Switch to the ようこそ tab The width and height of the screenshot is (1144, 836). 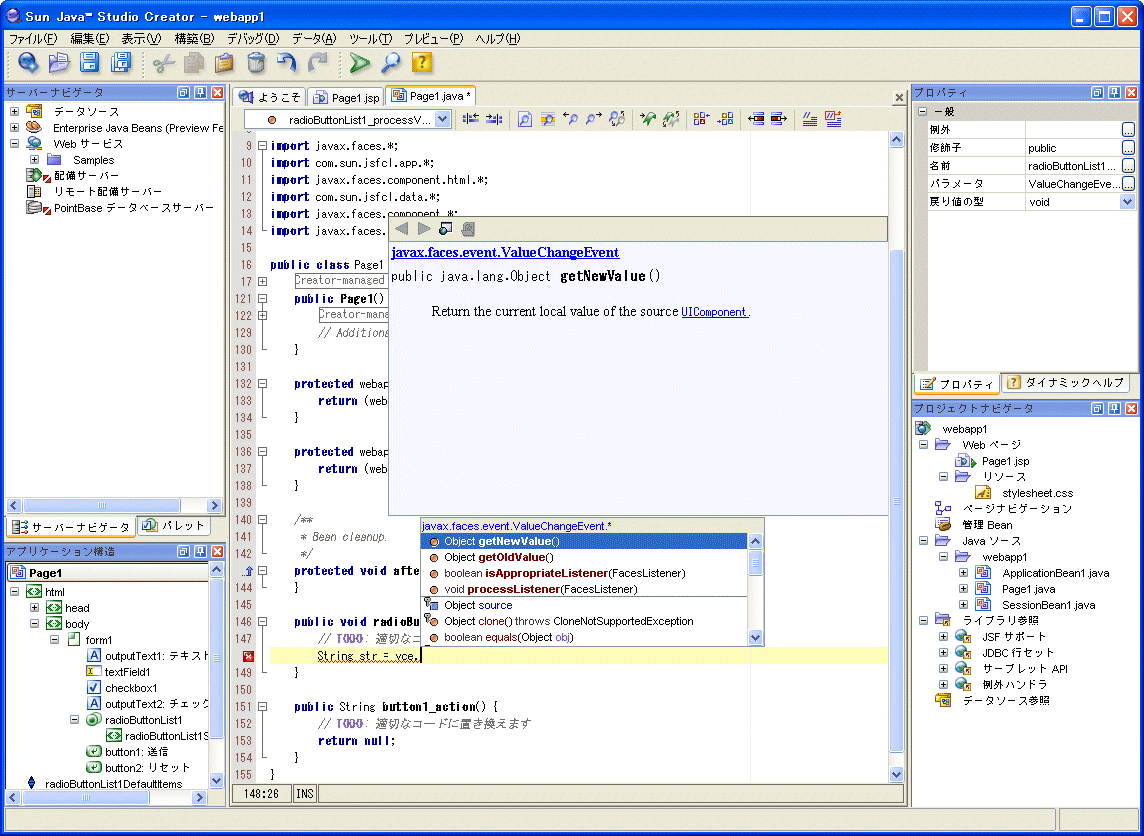click(269, 97)
